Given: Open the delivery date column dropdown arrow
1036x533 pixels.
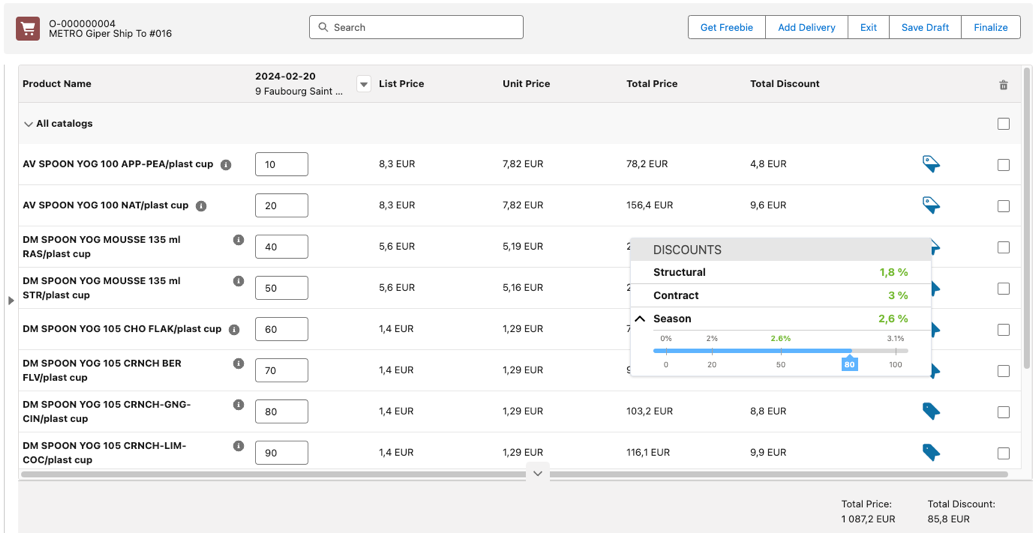Looking at the screenshot, I should [x=364, y=85].
